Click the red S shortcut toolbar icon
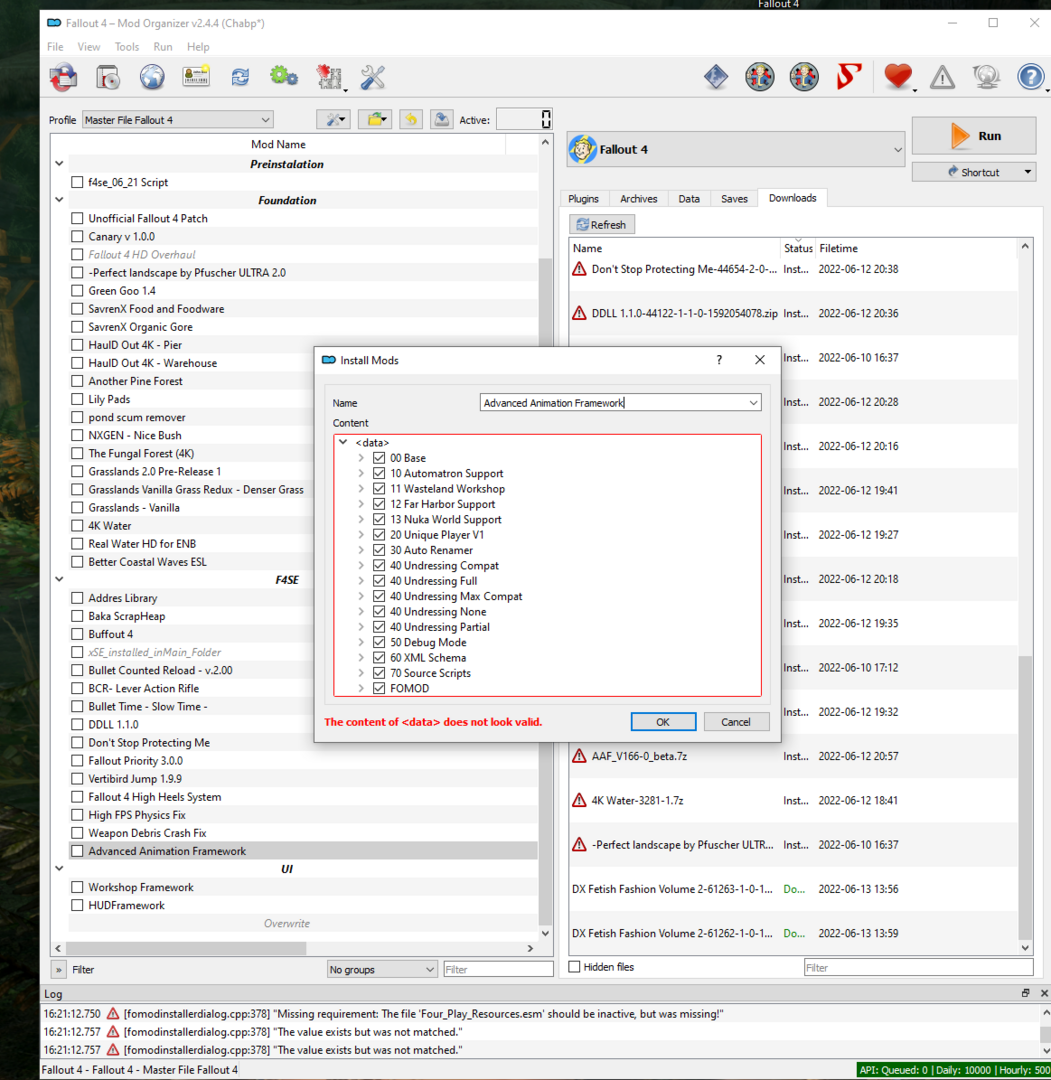This screenshot has width=1051, height=1080. (849, 76)
